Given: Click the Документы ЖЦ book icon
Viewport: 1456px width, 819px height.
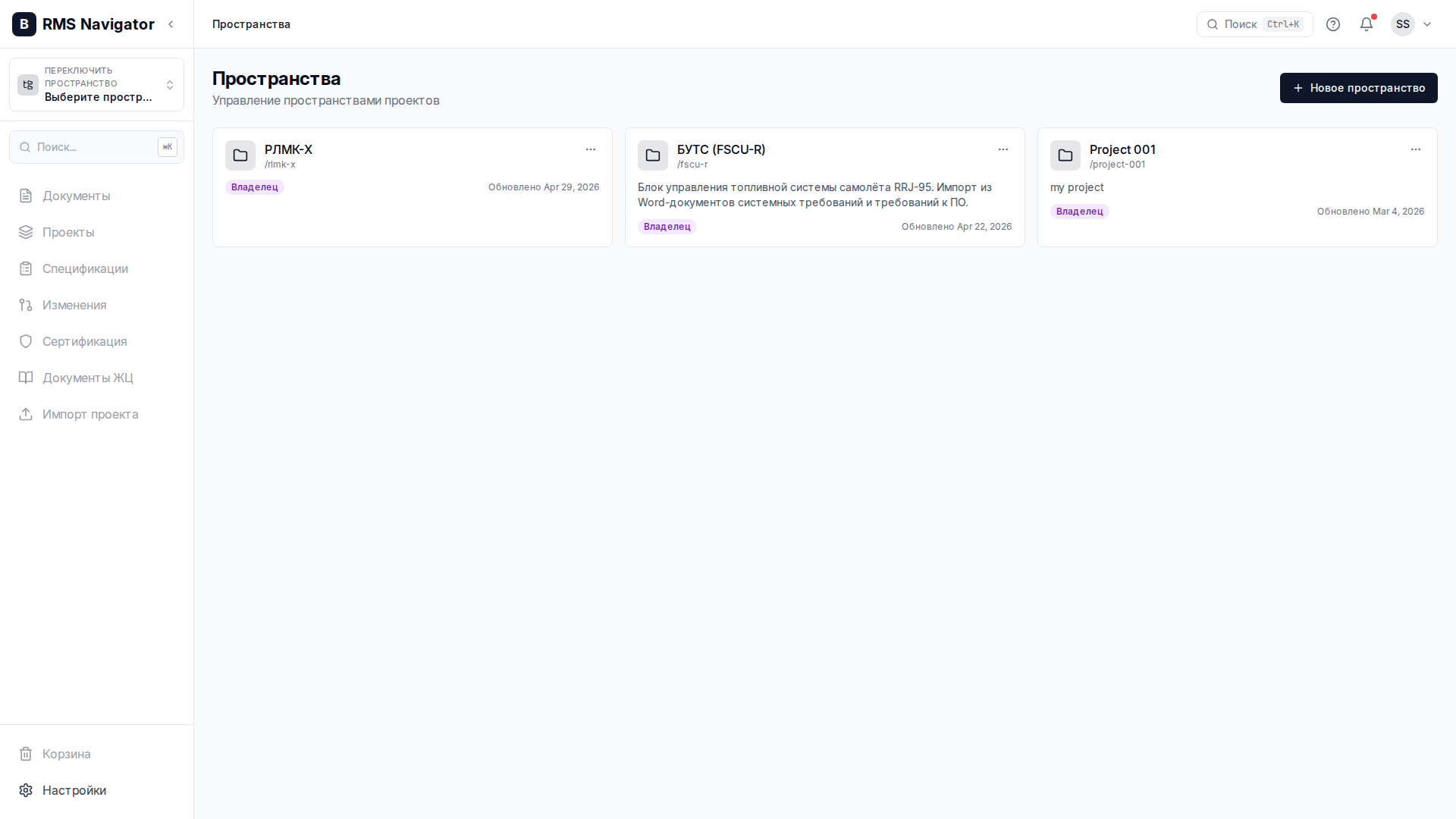Looking at the screenshot, I should 26,378.
